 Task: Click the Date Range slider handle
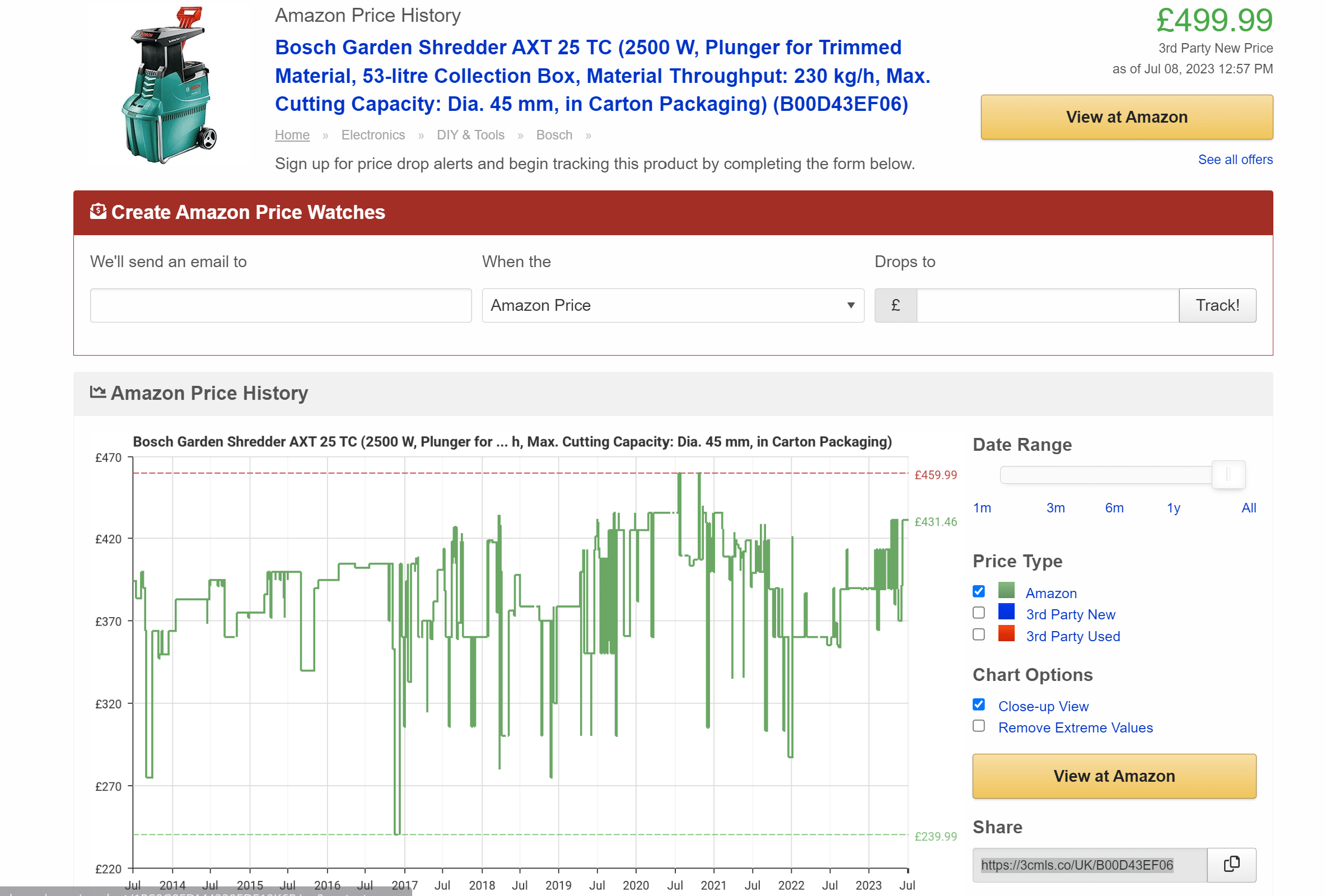[1228, 475]
